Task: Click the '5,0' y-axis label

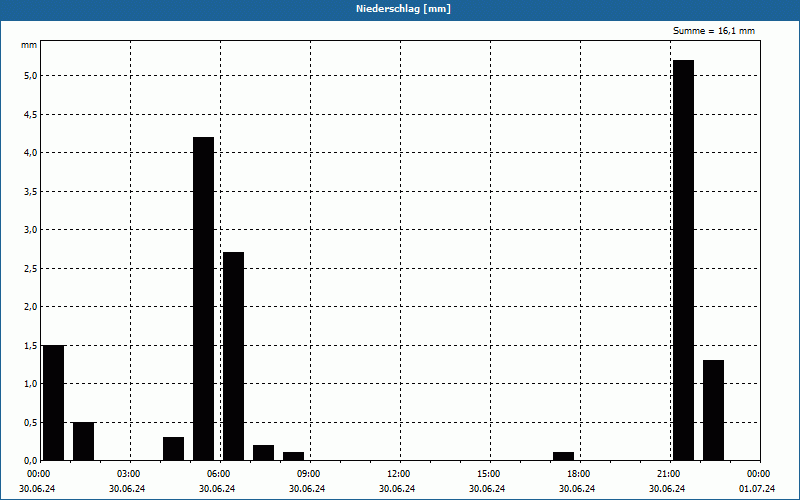Action: point(31,76)
